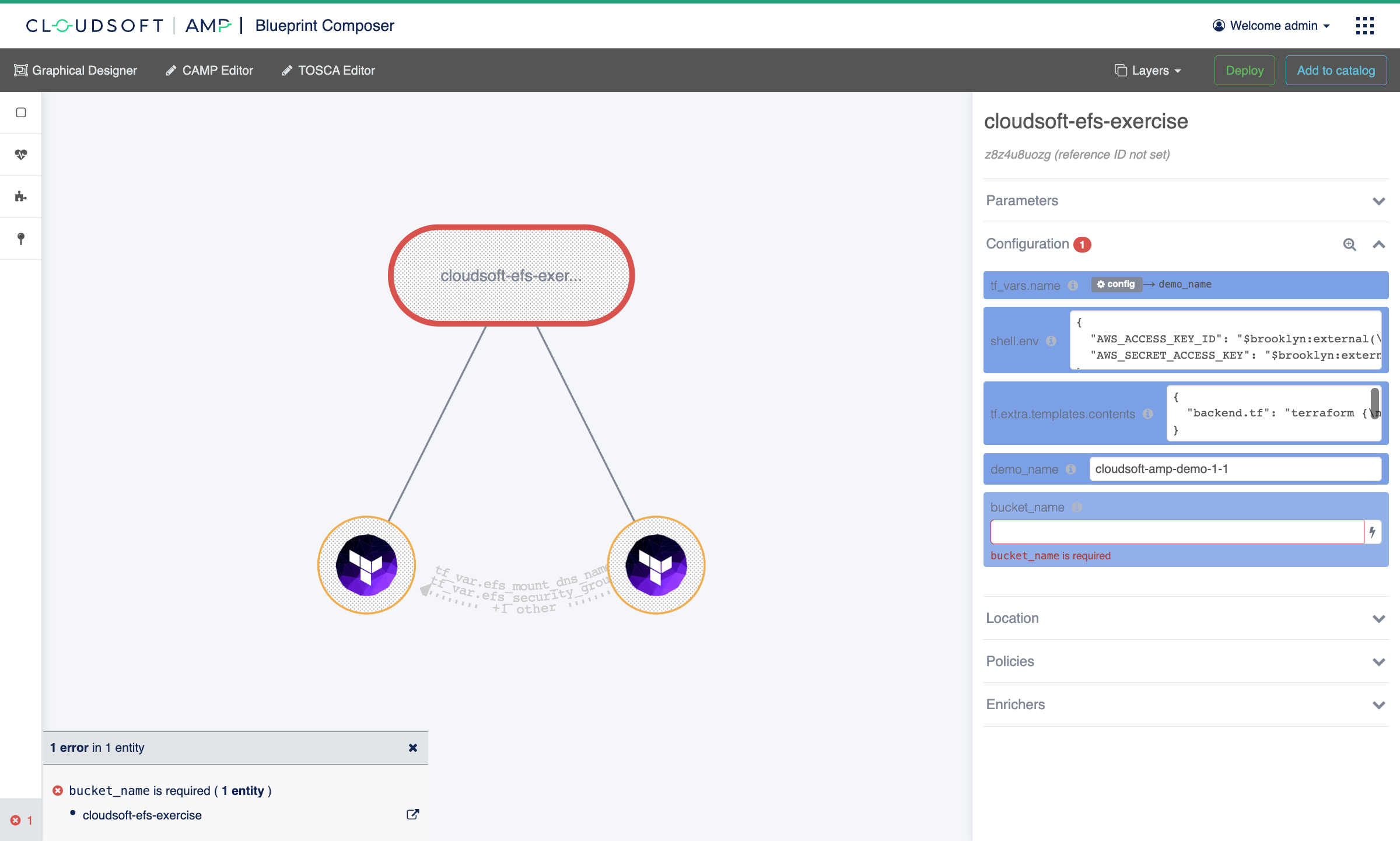
Task: Click the templates contents editor scrollbar
Action: pyautogui.click(x=1375, y=403)
